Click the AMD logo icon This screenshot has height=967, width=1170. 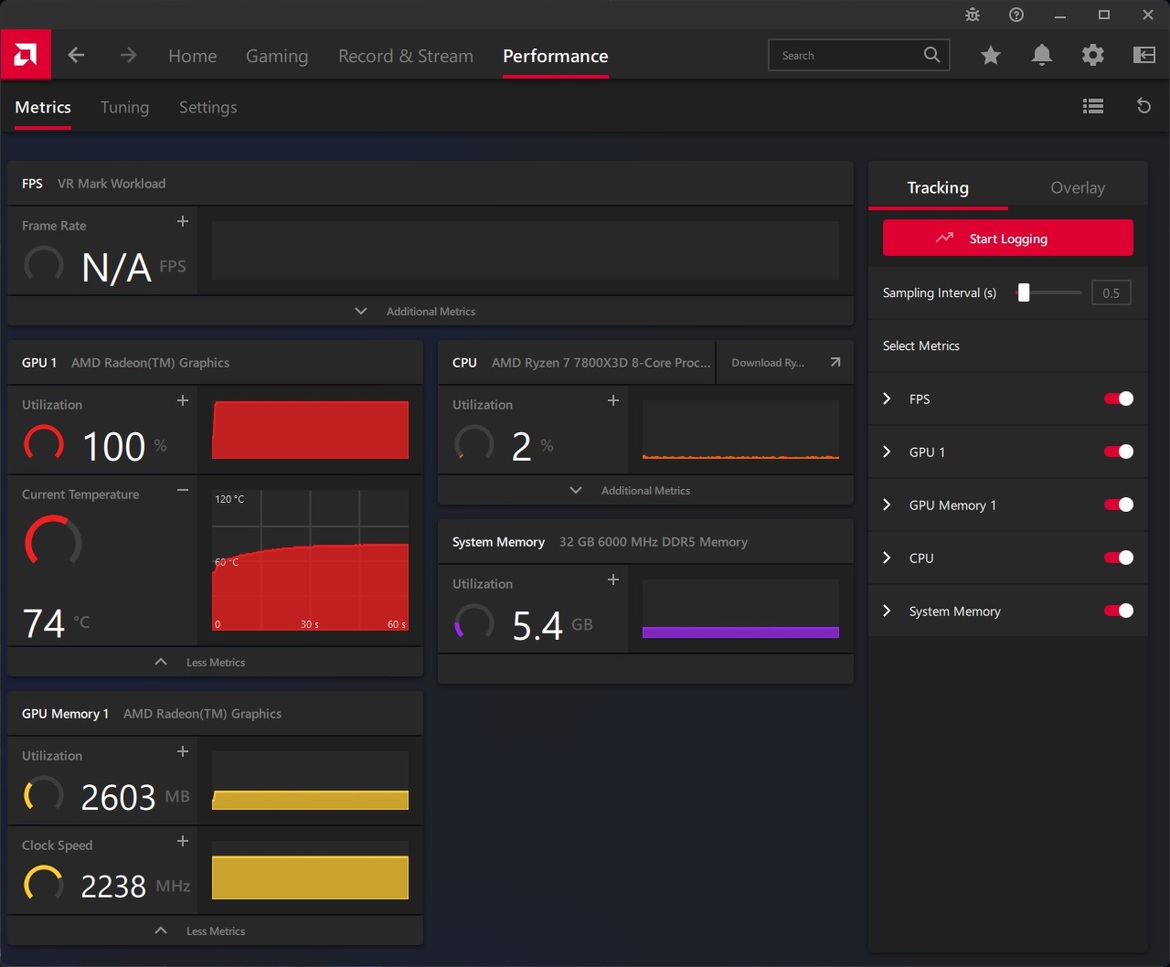[x=25, y=54]
